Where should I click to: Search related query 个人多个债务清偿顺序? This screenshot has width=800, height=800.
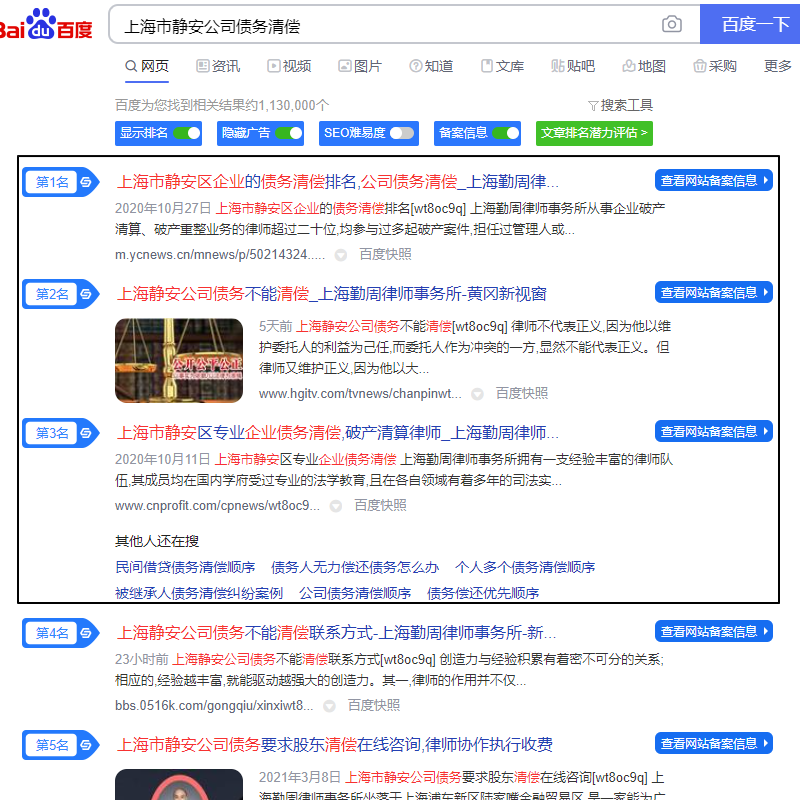pyautogui.click(x=525, y=567)
